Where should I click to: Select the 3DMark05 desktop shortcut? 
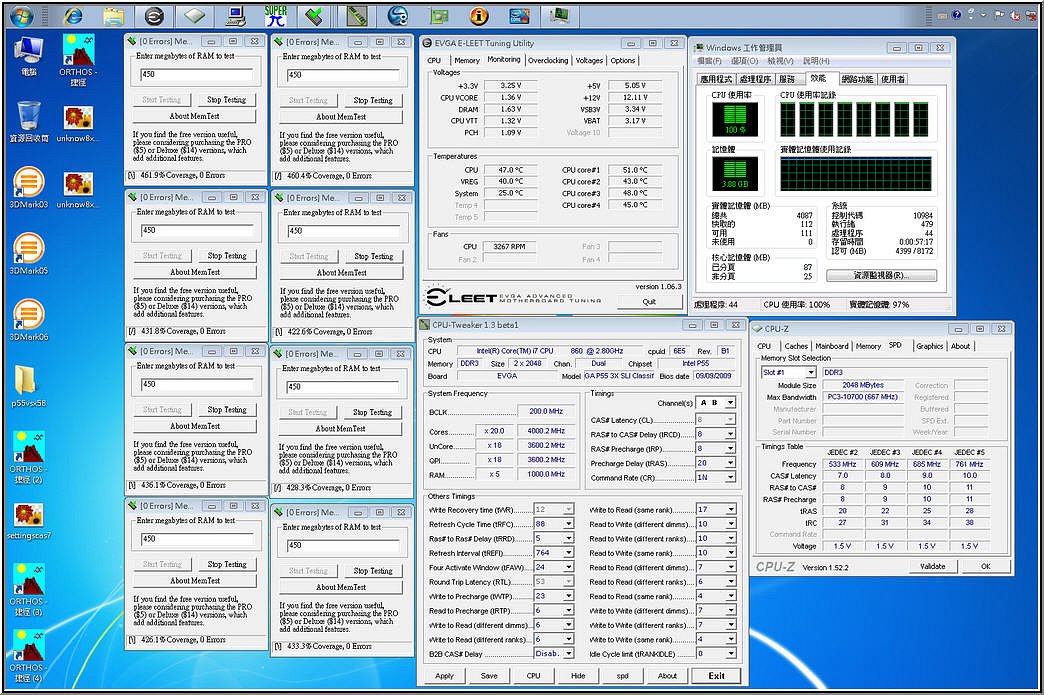[29, 254]
